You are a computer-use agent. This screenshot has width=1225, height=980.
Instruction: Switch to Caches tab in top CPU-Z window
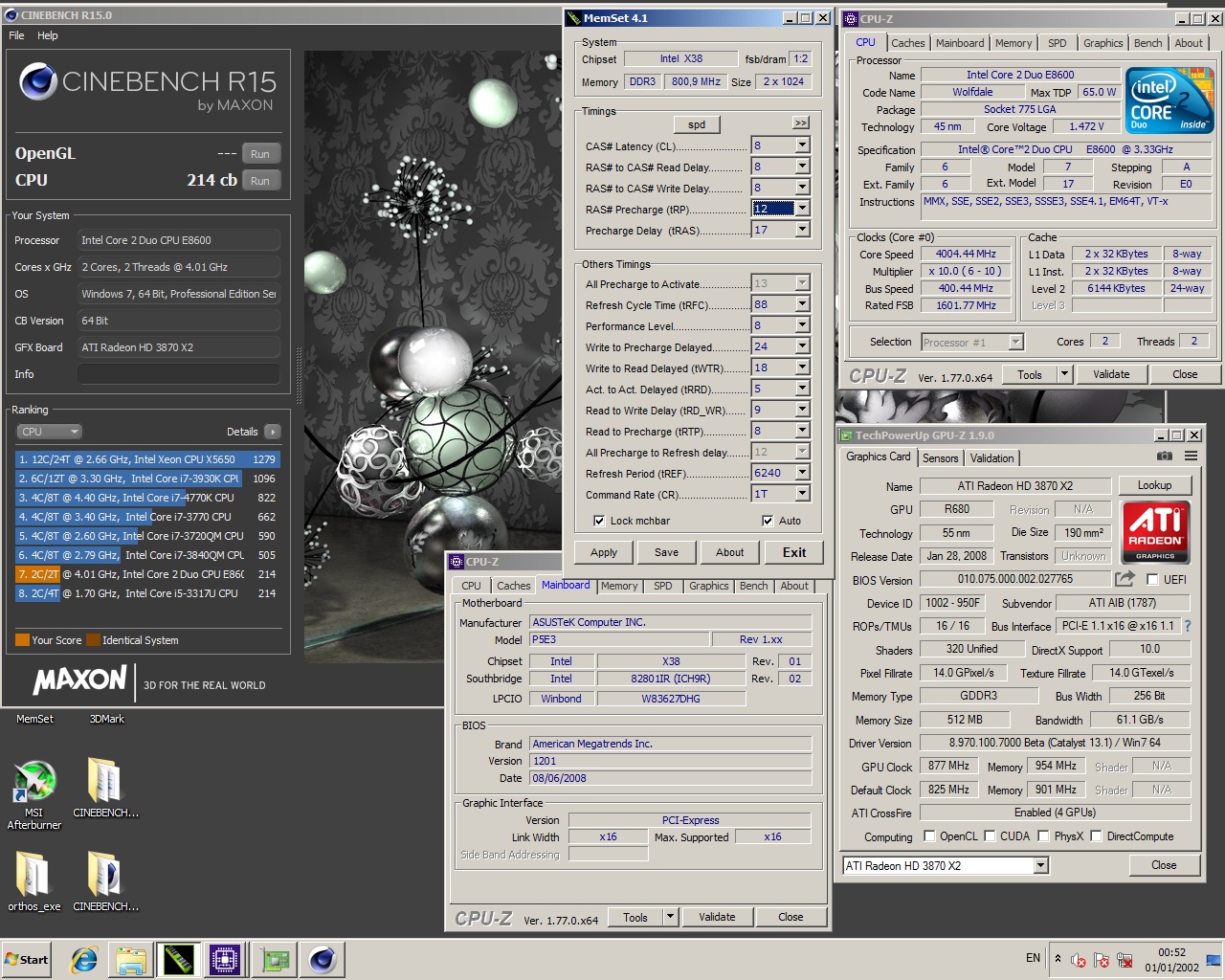pos(907,43)
